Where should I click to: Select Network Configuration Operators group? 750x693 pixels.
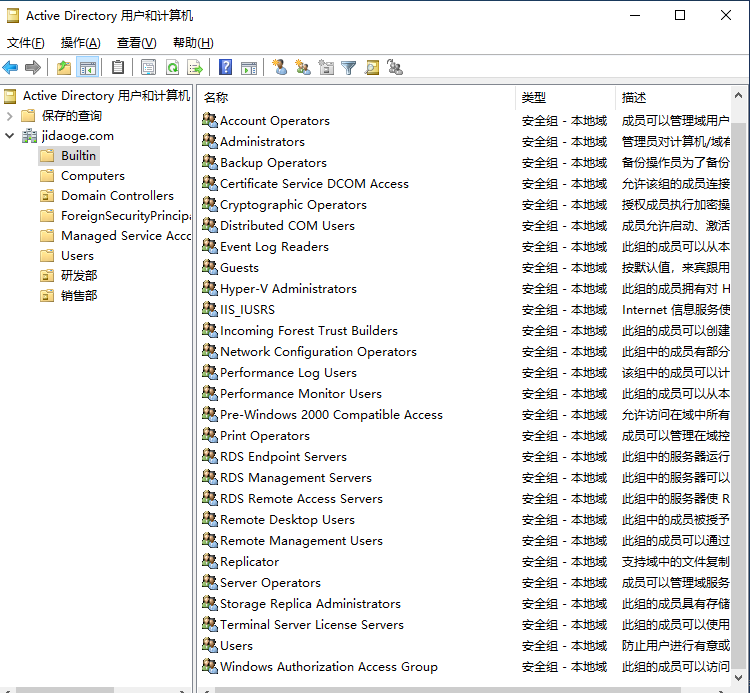point(319,352)
